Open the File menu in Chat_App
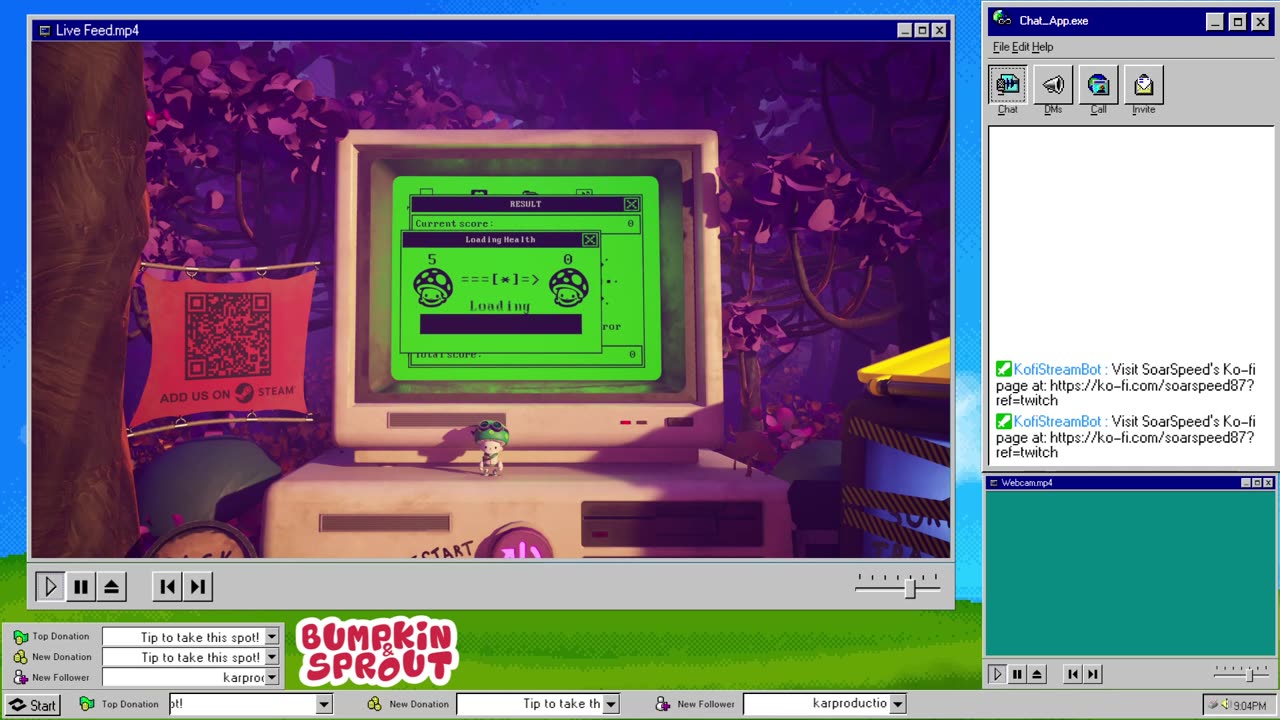Screen dimensions: 1280x720 [x=1000, y=47]
